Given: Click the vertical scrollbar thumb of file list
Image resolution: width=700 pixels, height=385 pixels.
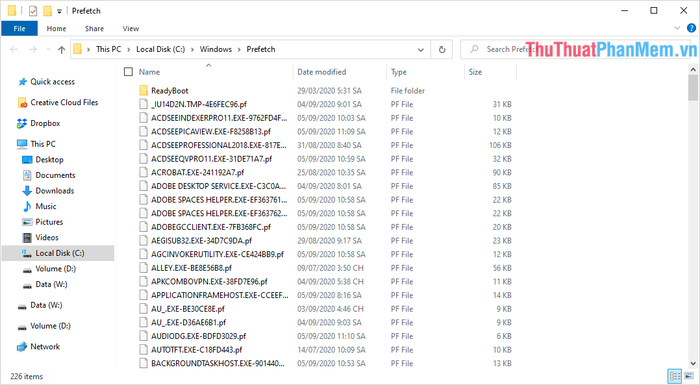Looking at the screenshot, I should (x=692, y=88).
